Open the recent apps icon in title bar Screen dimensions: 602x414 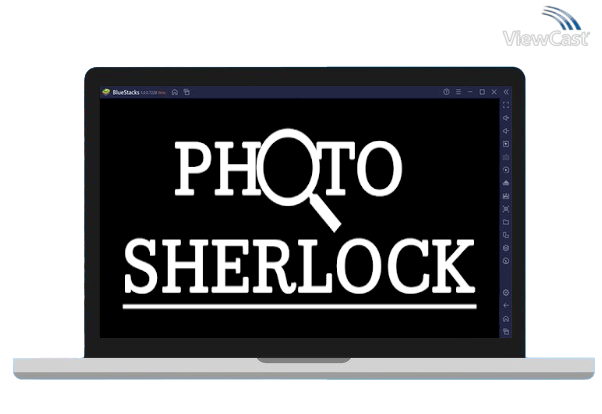click(x=187, y=92)
